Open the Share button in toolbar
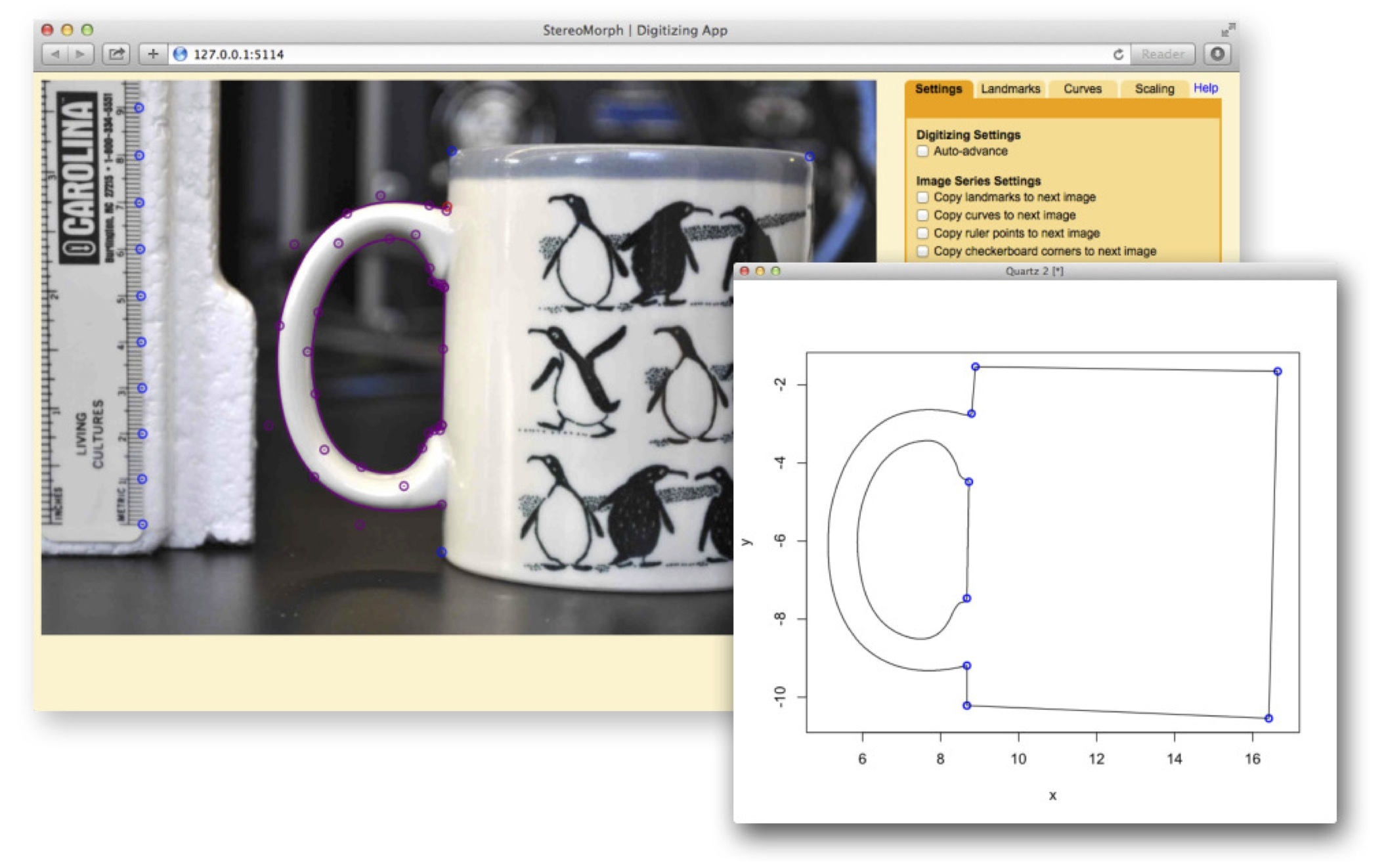The width and height of the screenshot is (1384, 868). tap(116, 54)
